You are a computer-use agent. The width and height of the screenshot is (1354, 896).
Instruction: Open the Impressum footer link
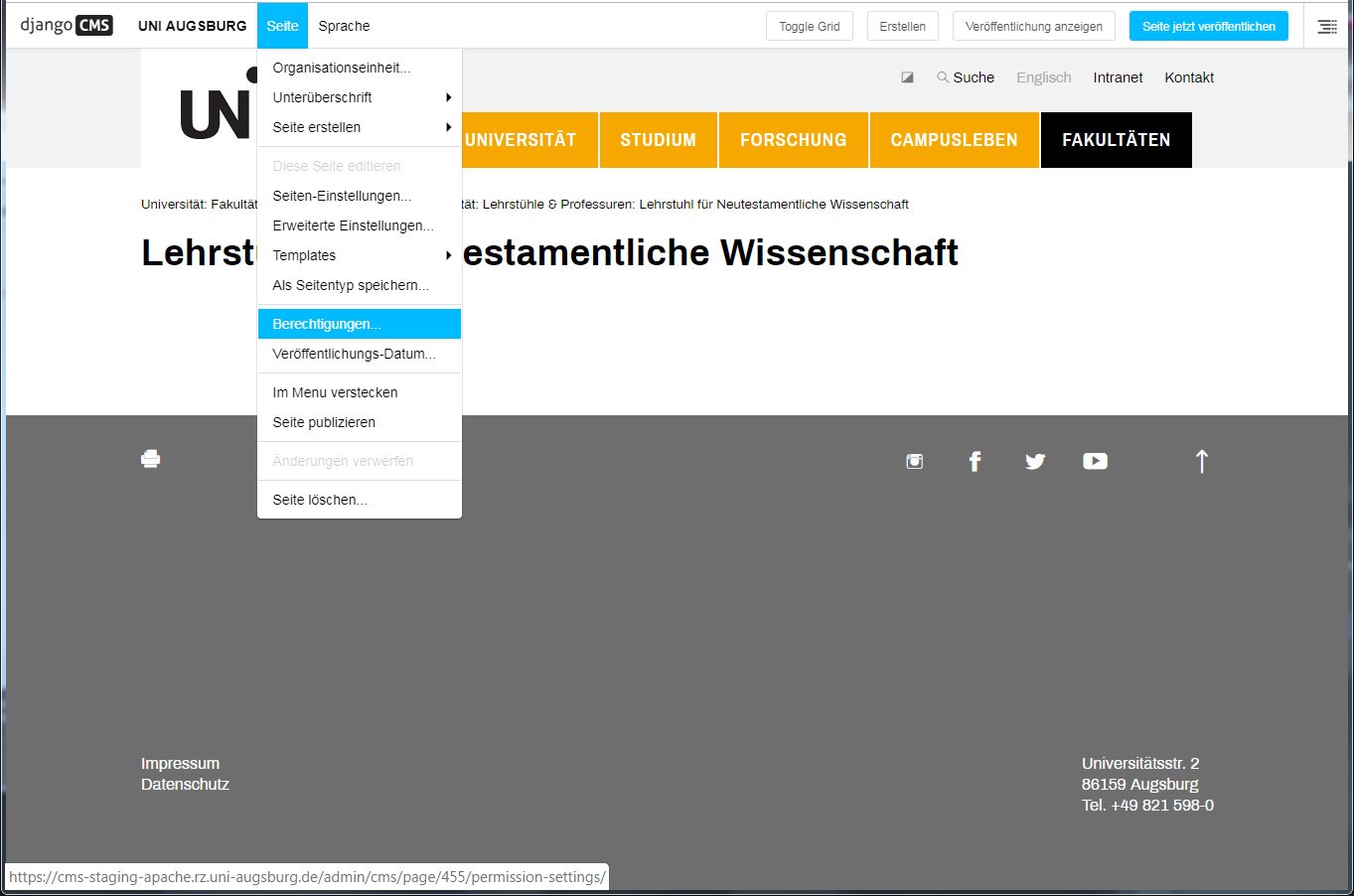[181, 763]
